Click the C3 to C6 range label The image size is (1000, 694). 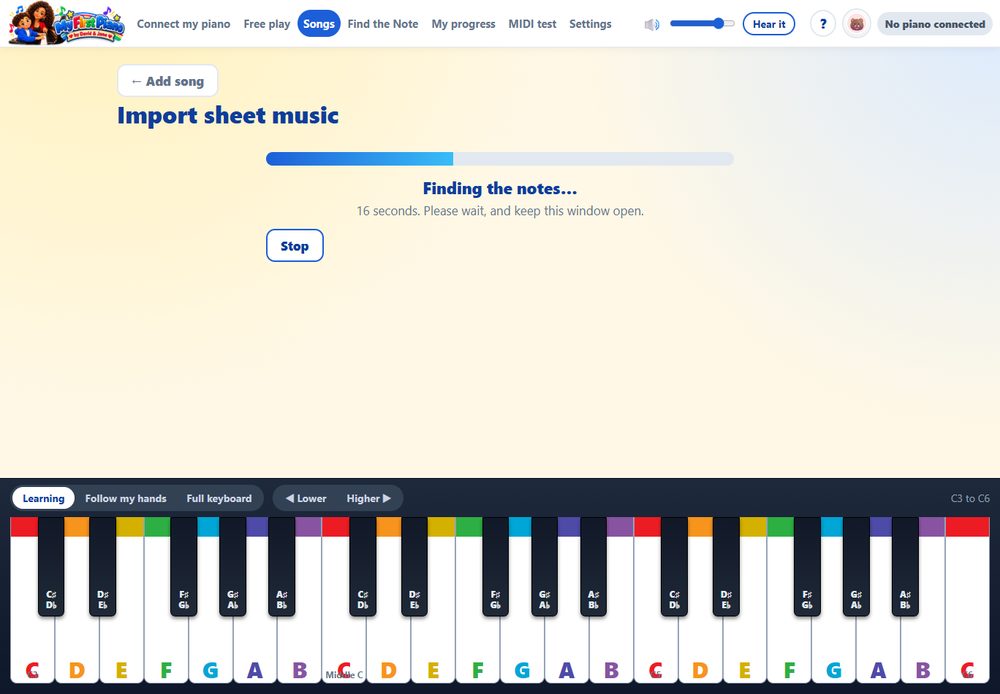[970, 498]
